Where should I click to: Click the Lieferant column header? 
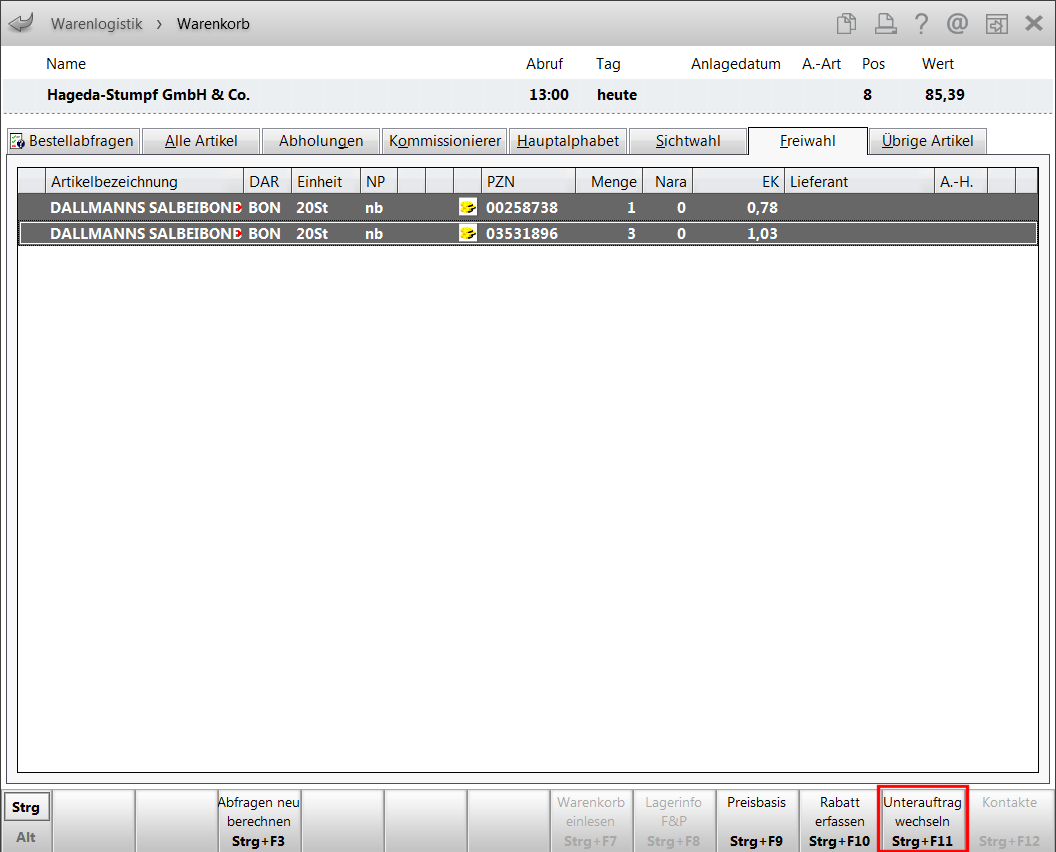click(x=859, y=181)
